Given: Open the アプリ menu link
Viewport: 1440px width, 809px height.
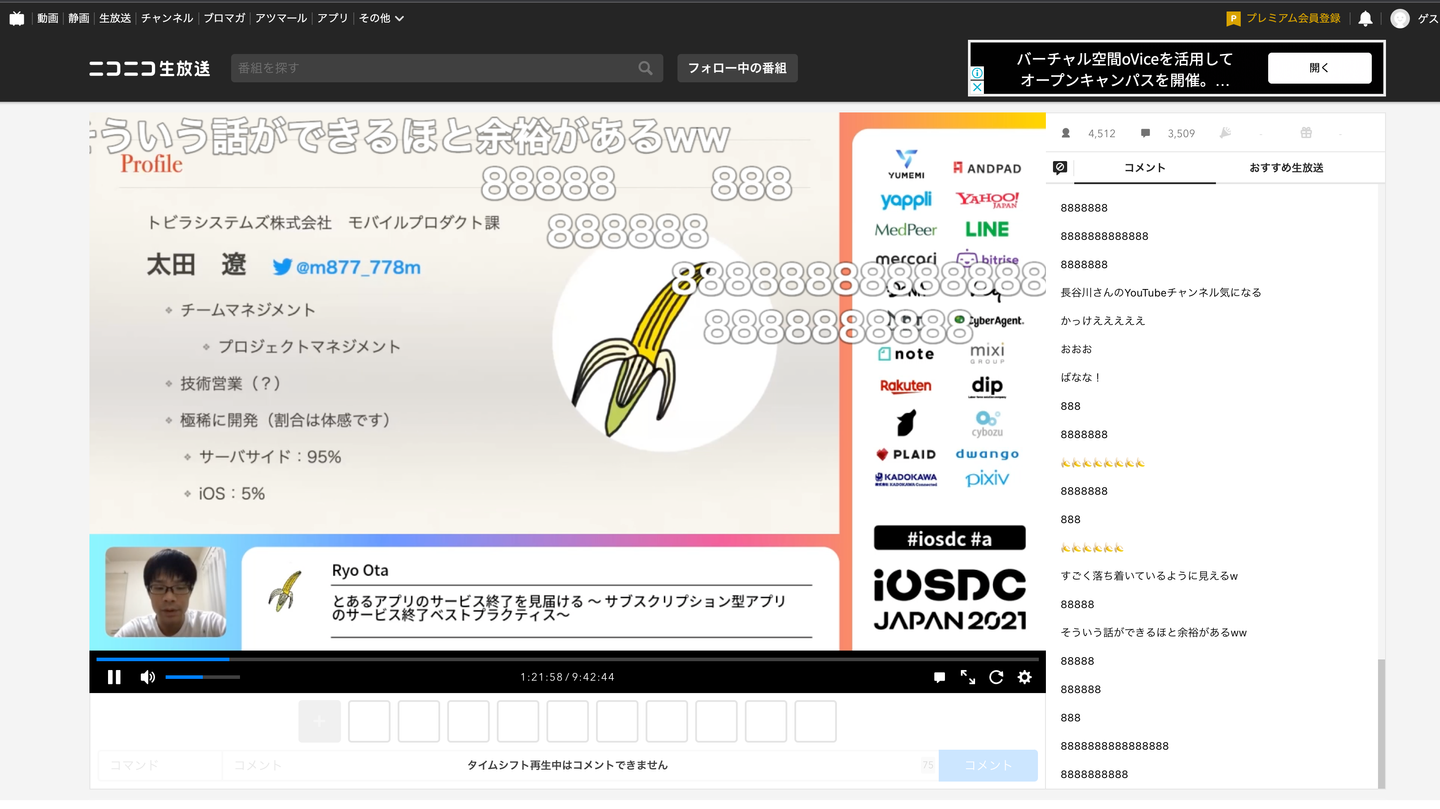Looking at the screenshot, I should (333, 18).
